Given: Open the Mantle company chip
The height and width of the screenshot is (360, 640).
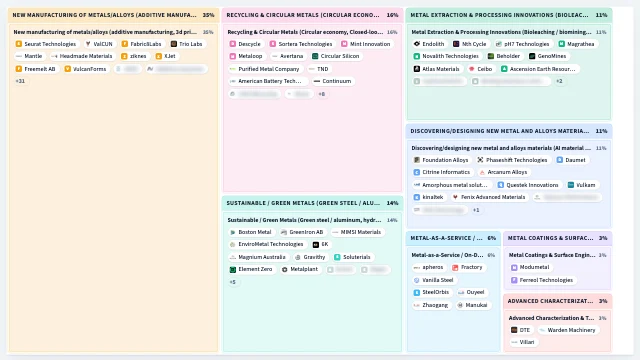Looking at the screenshot, I should (x=29, y=56).
